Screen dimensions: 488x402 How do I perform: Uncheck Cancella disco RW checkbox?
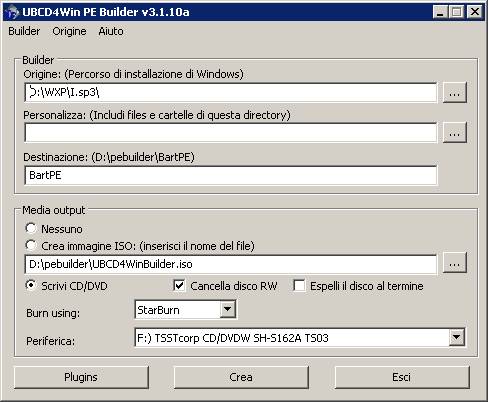(179, 285)
